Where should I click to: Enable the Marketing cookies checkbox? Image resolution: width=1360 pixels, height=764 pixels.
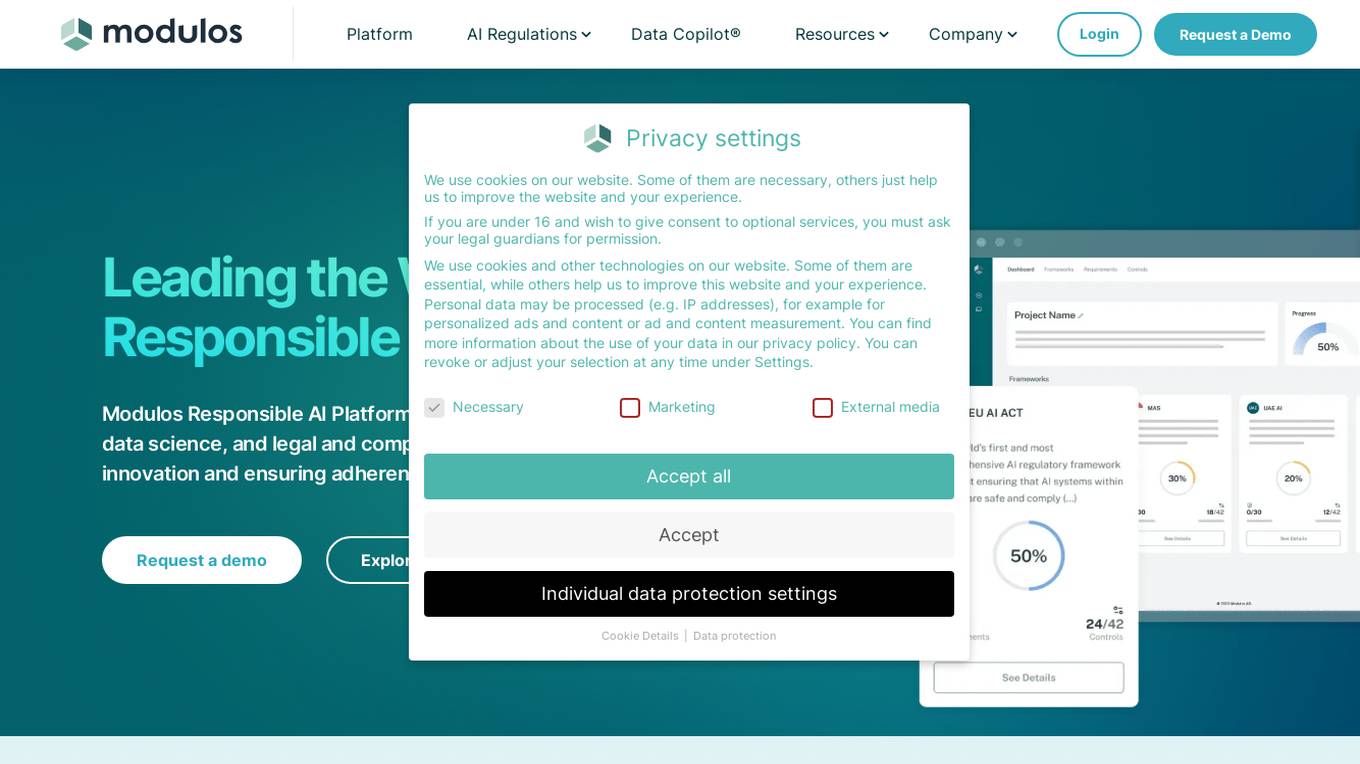pyautogui.click(x=630, y=408)
